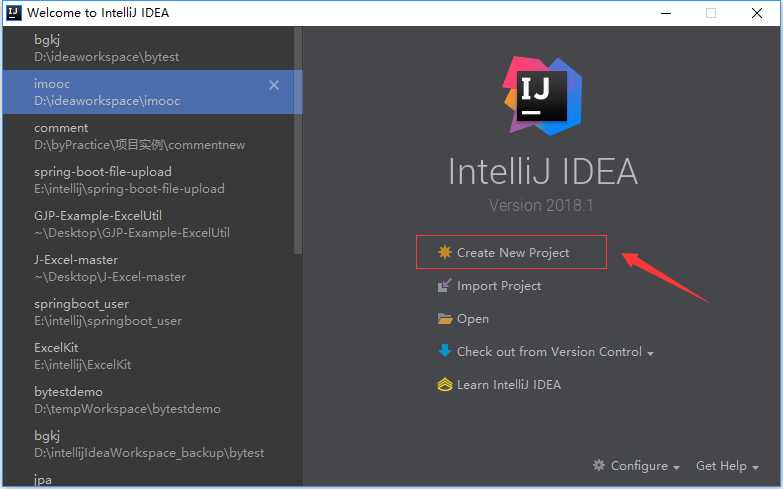
Task: Choose Create New Project
Action: click(x=512, y=252)
